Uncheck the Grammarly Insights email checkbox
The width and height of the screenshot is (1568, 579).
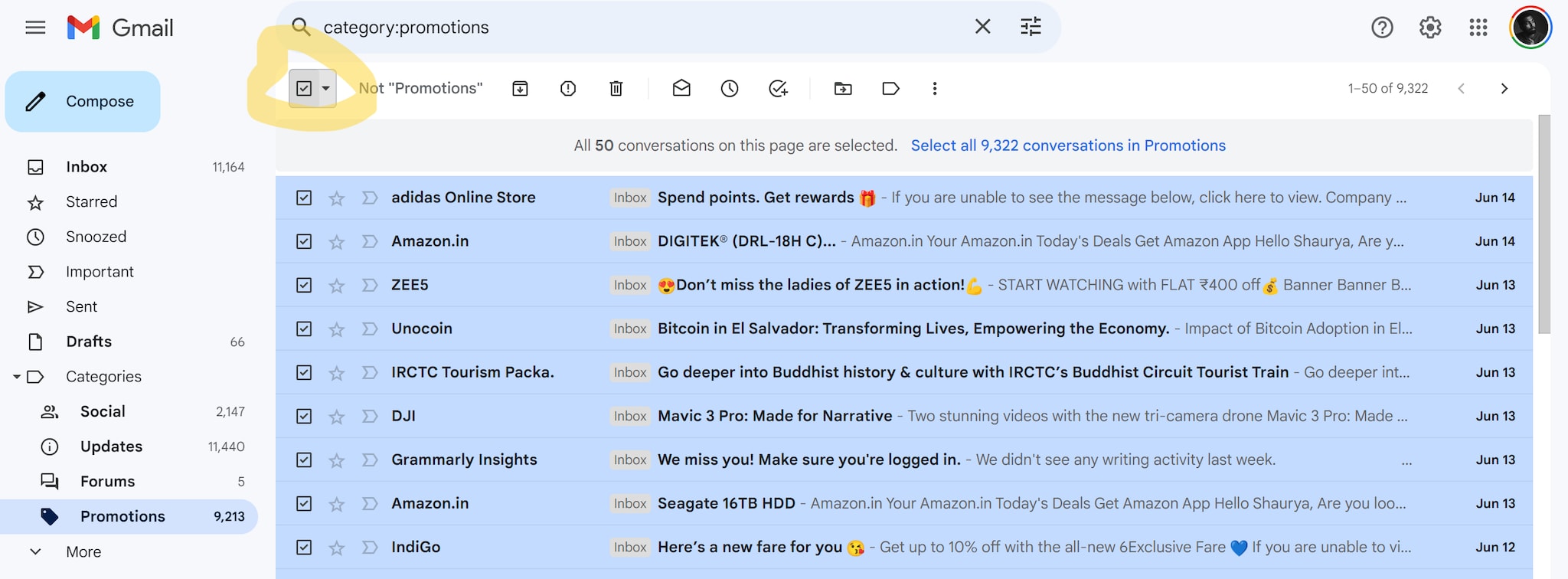click(x=304, y=460)
